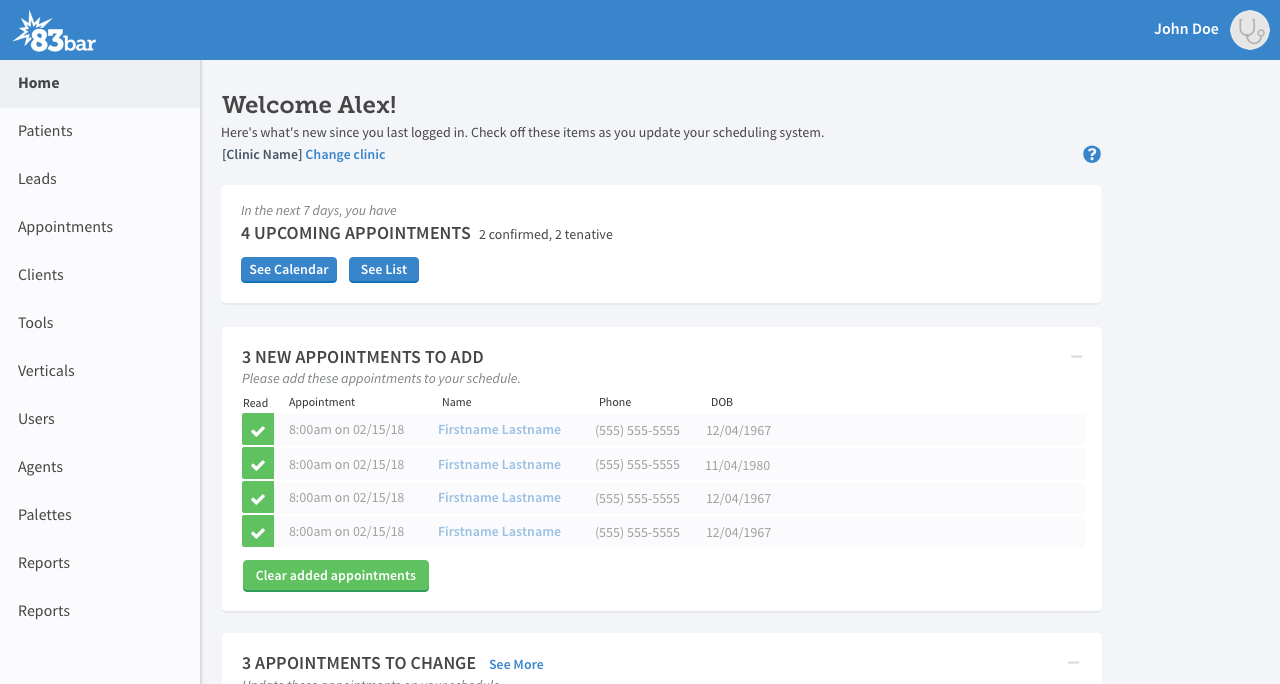Click the Phone column header
This screenshot has height=684, width=1280.
click(x=615, y=402)
